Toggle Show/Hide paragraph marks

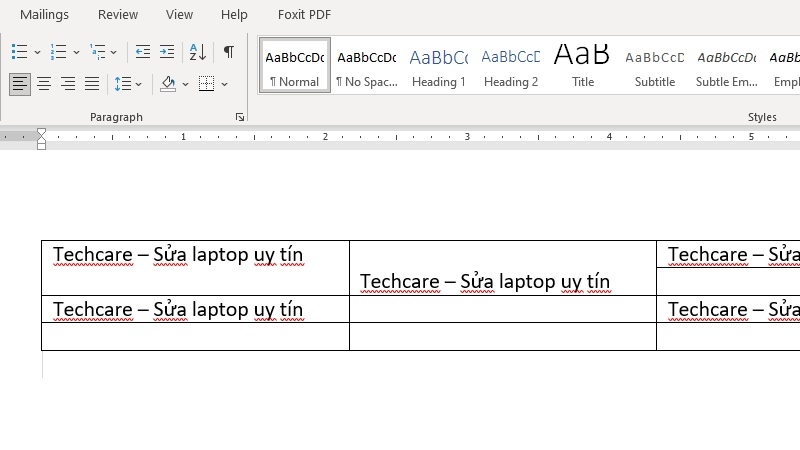[x=229, y=52]
